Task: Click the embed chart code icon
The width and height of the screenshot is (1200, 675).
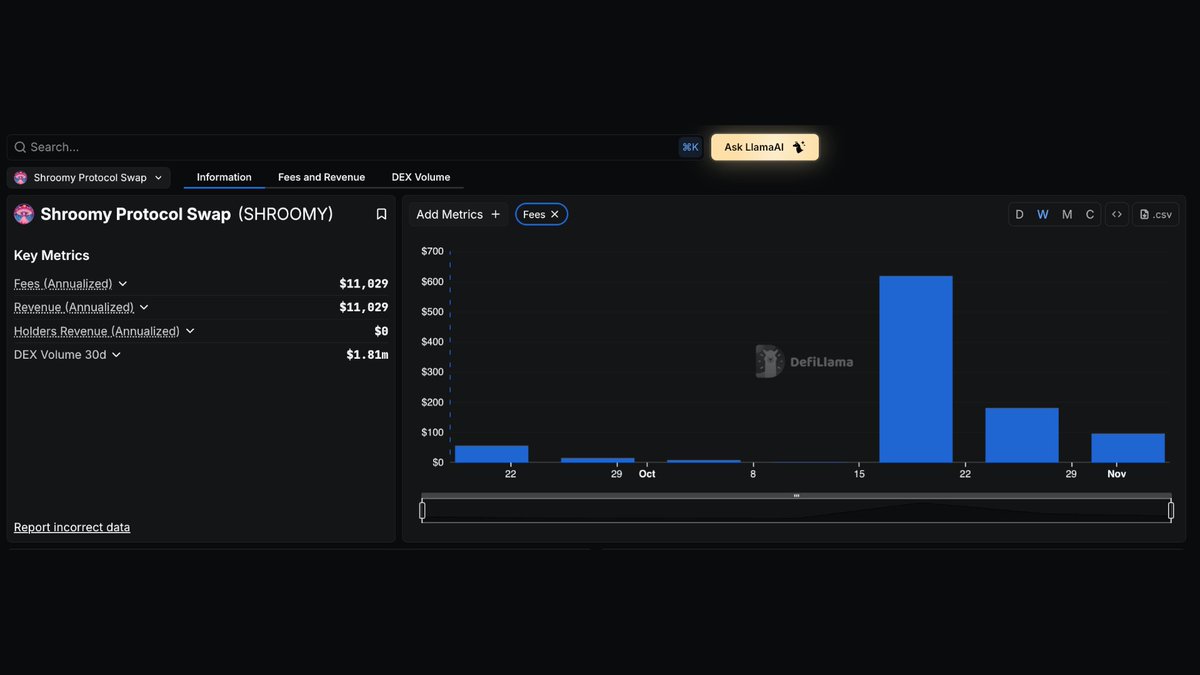Action: click(x=1117, y=214)
